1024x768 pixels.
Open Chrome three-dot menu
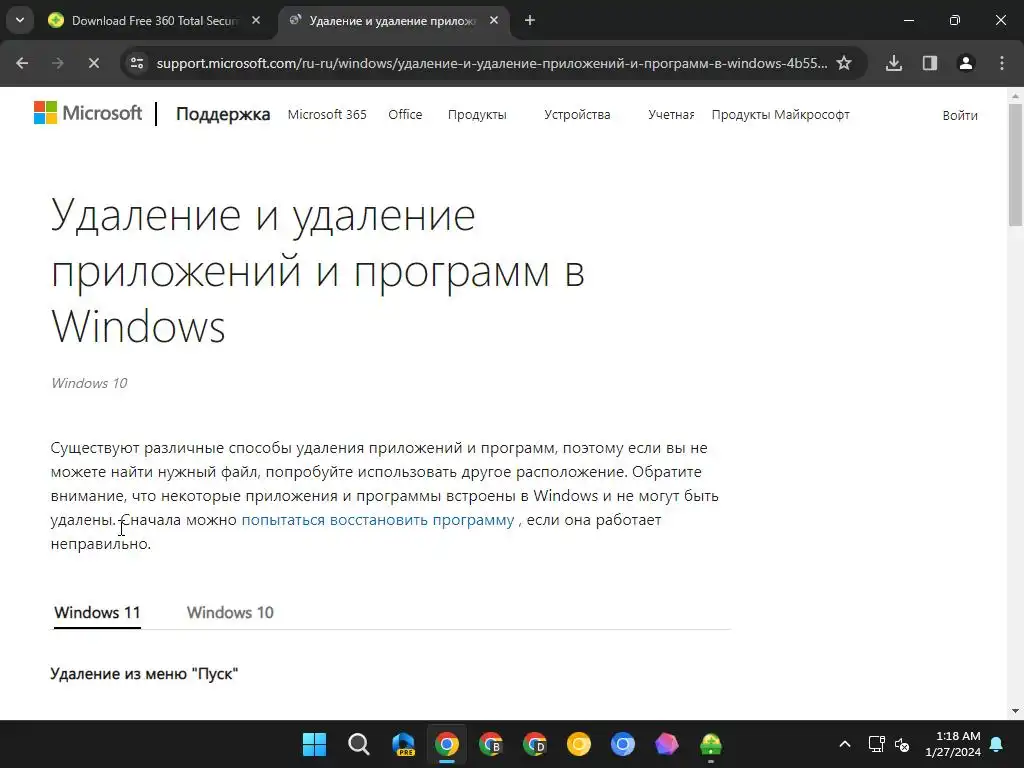pyautogui.click(x=1002, y=63)
